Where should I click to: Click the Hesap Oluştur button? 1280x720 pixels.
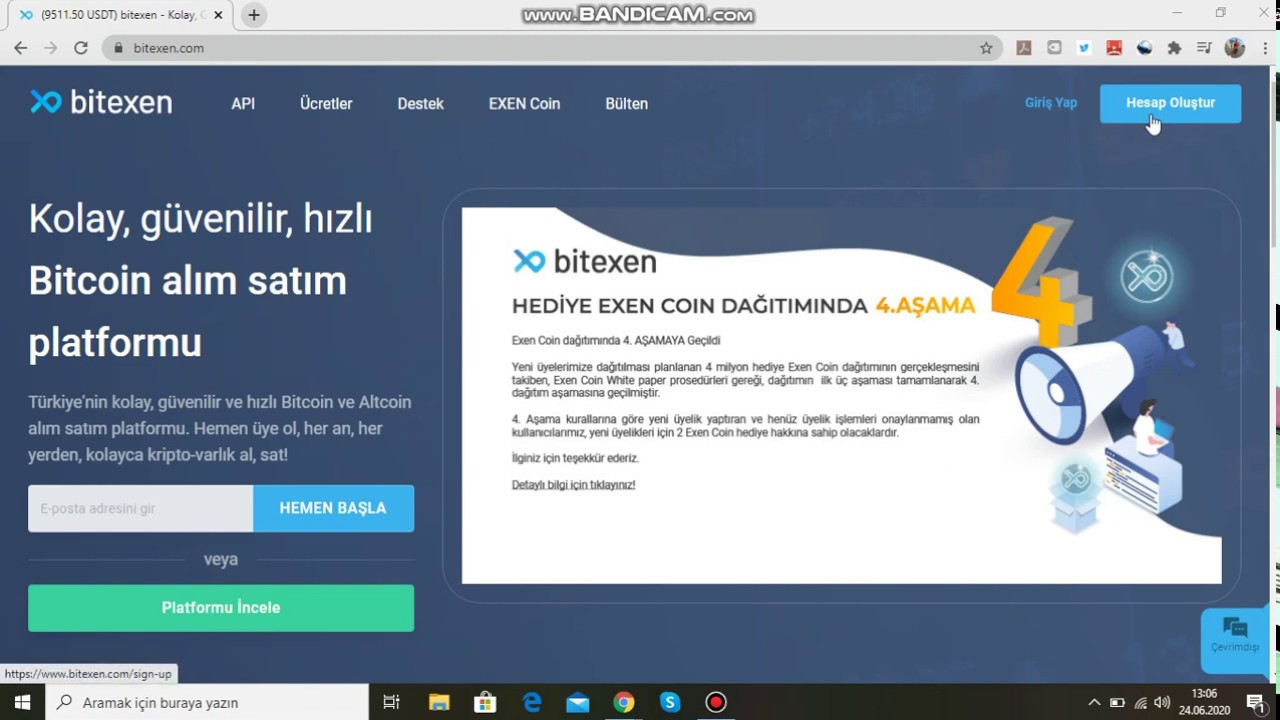(x=1170, y=103)
